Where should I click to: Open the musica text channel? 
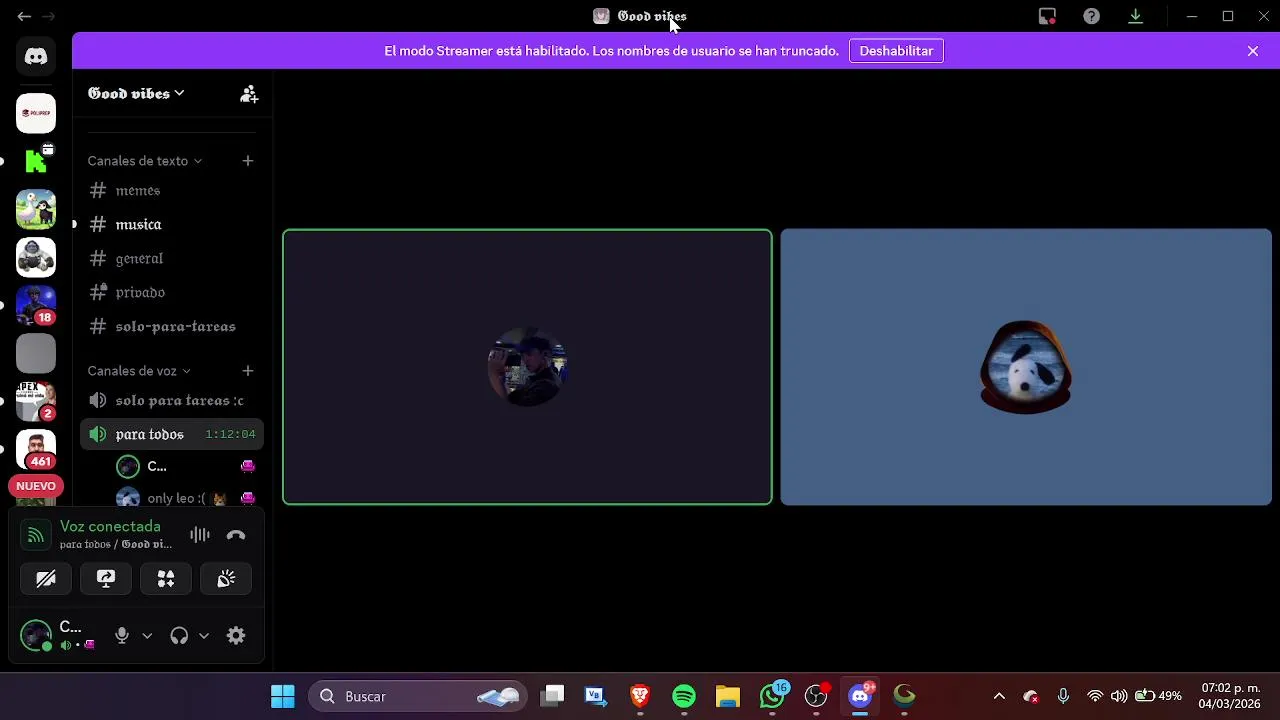tap(172, 224)
